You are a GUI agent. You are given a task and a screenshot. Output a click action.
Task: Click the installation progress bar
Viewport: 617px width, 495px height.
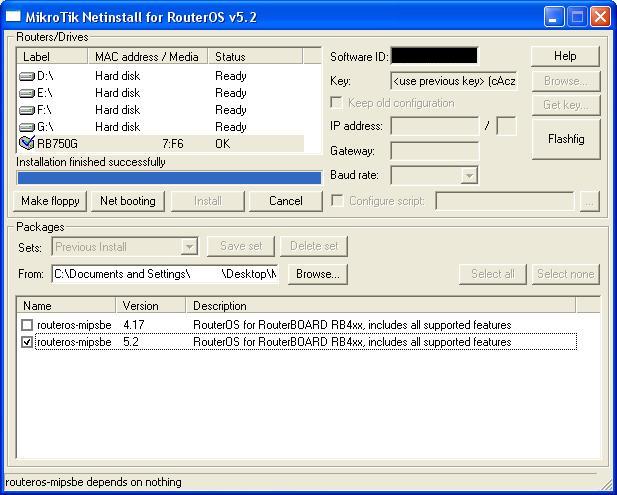pos(169,178)
